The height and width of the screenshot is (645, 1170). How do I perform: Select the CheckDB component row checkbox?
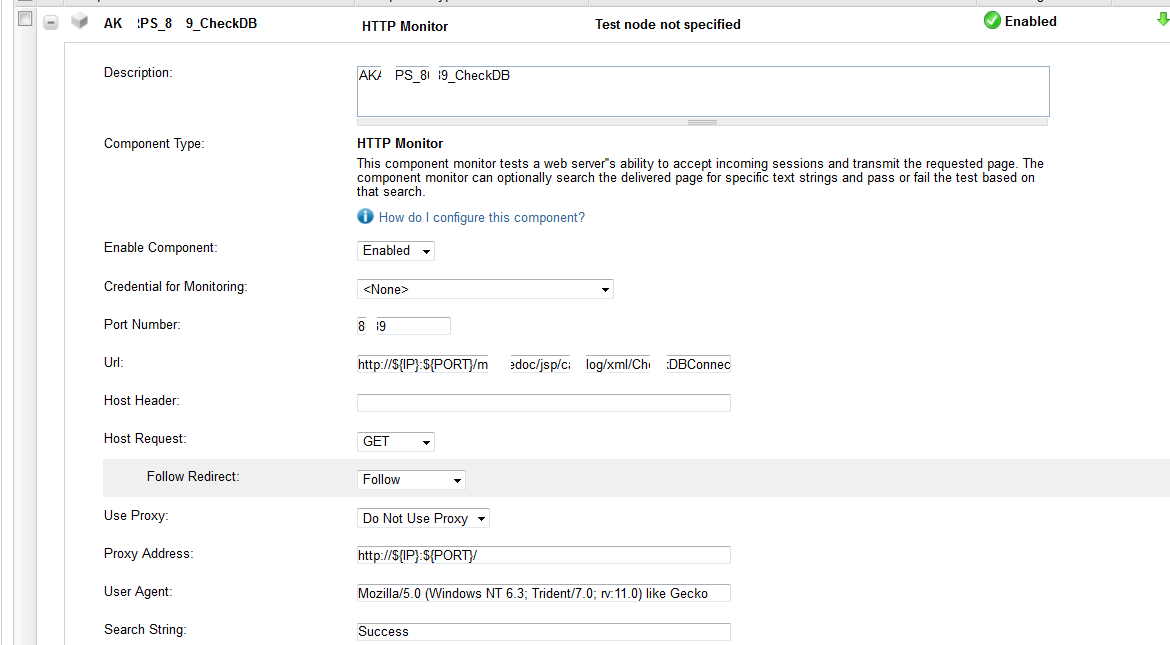pyautogui.click(x=25, y=19)
